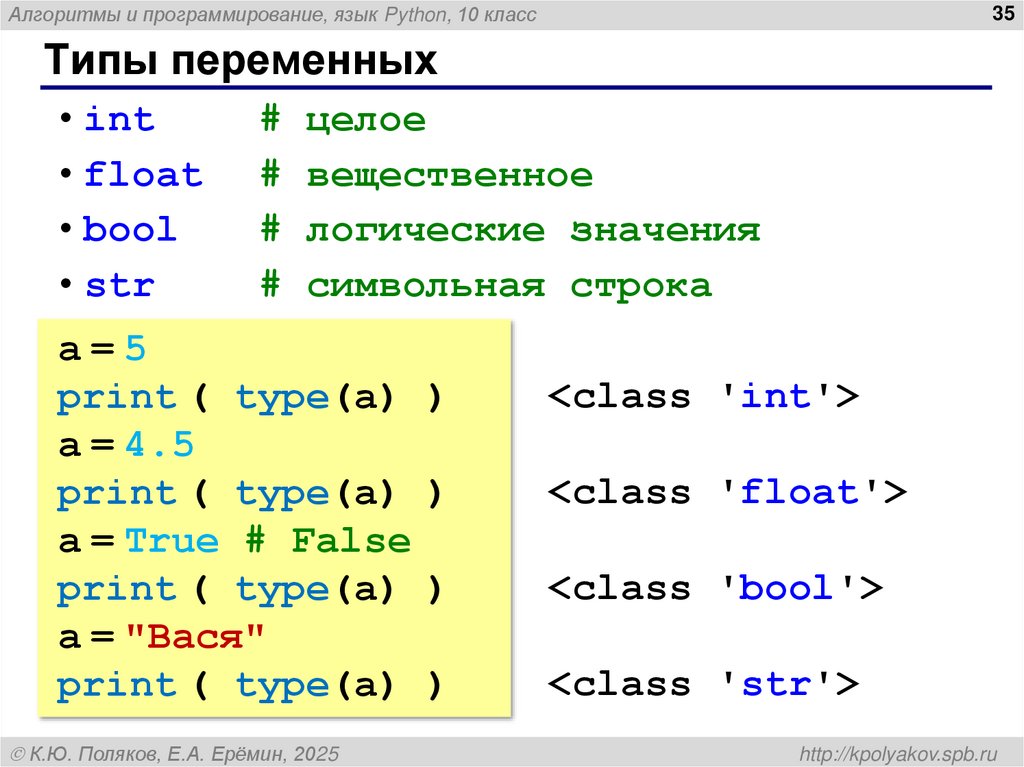
Task: Click the bullet point next to int
Action: (67, 119)
